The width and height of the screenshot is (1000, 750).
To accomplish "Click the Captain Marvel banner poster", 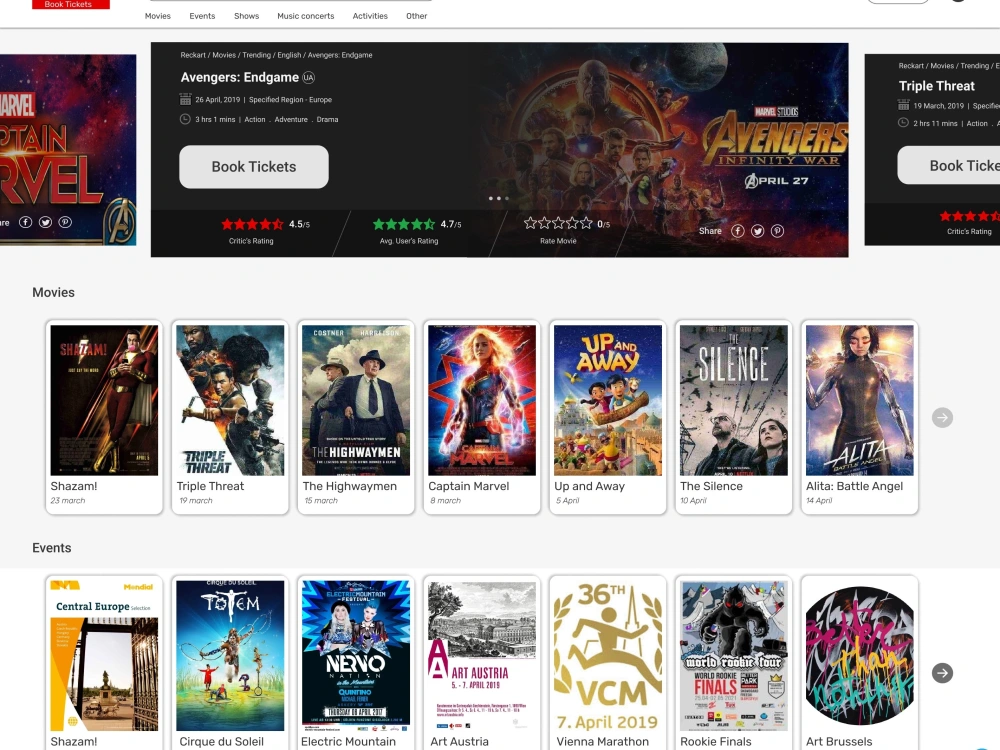I will click(x=68, y=150).
